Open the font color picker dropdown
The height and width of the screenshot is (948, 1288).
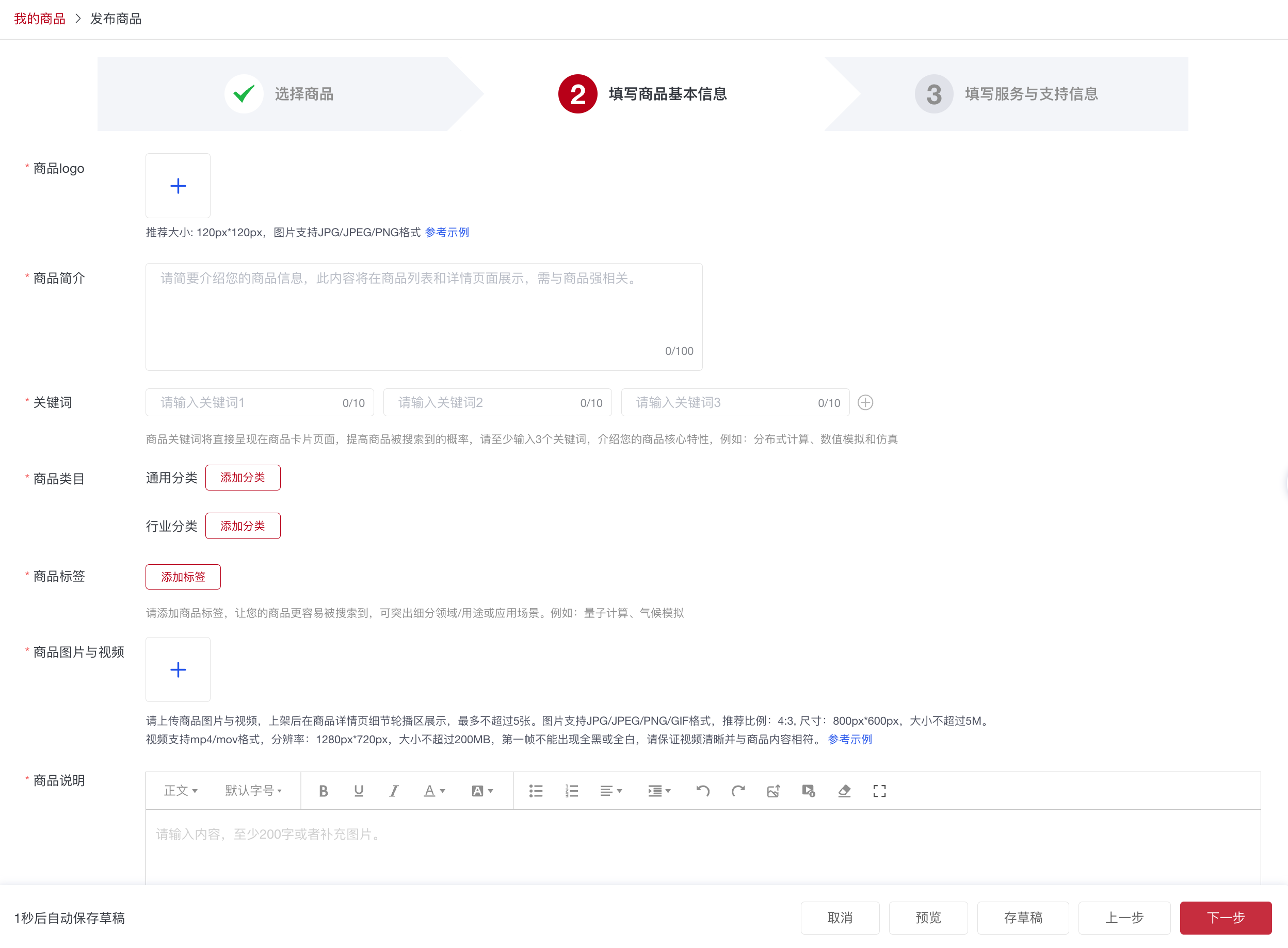click(x=434, y=790)
